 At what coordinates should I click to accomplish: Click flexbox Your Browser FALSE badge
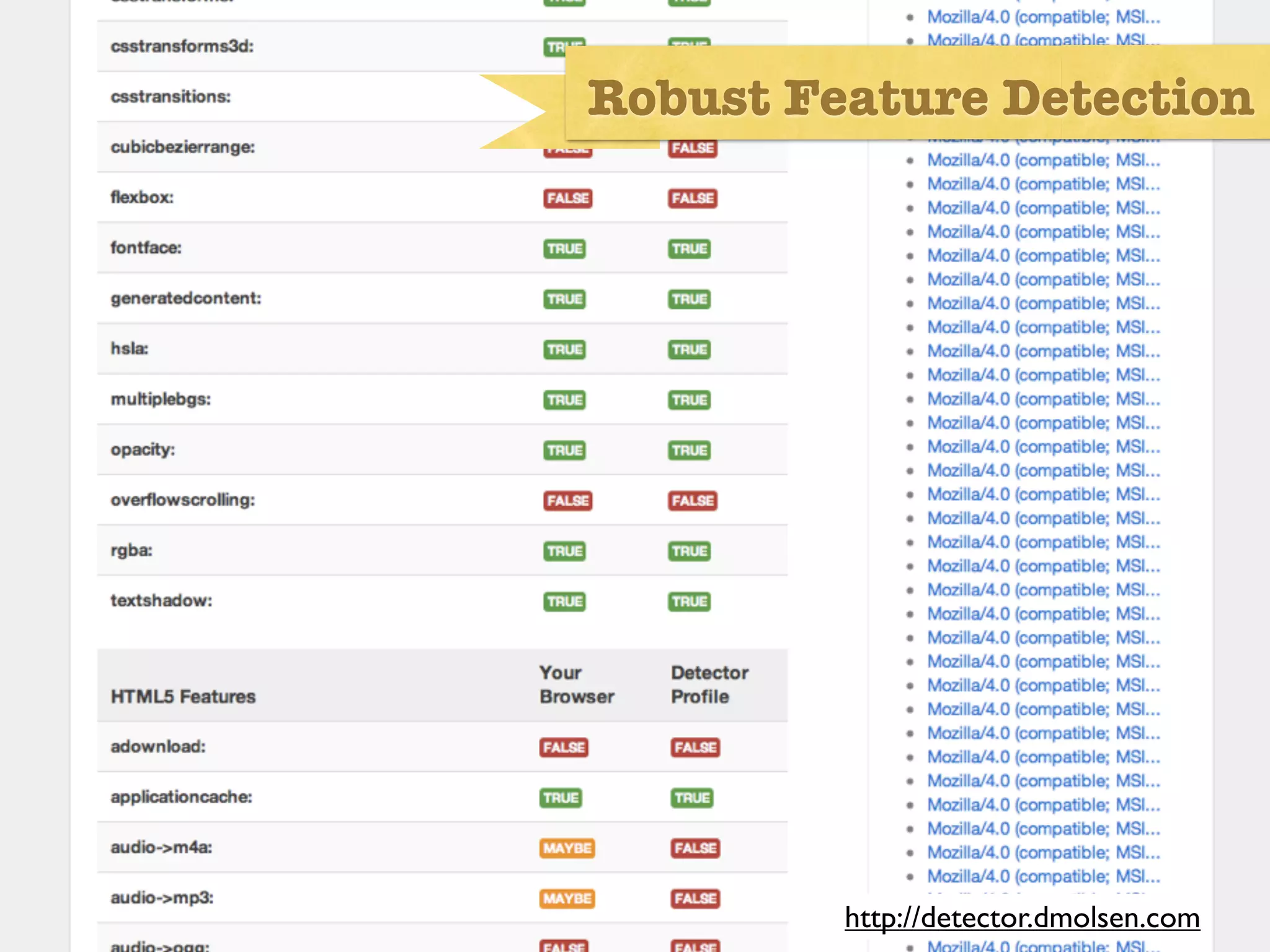(568, 198)
